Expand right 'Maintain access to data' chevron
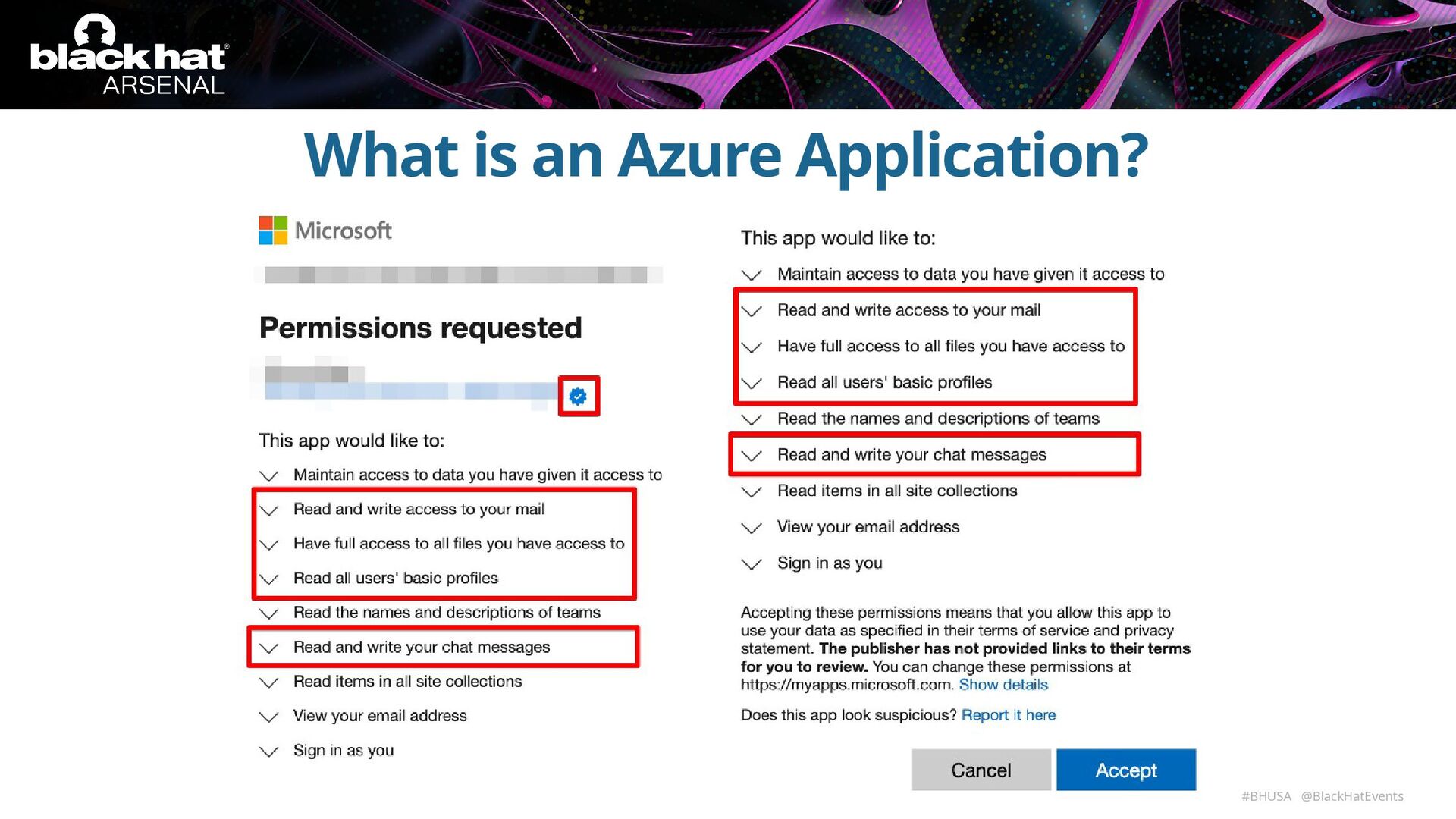 coord(752,275)
